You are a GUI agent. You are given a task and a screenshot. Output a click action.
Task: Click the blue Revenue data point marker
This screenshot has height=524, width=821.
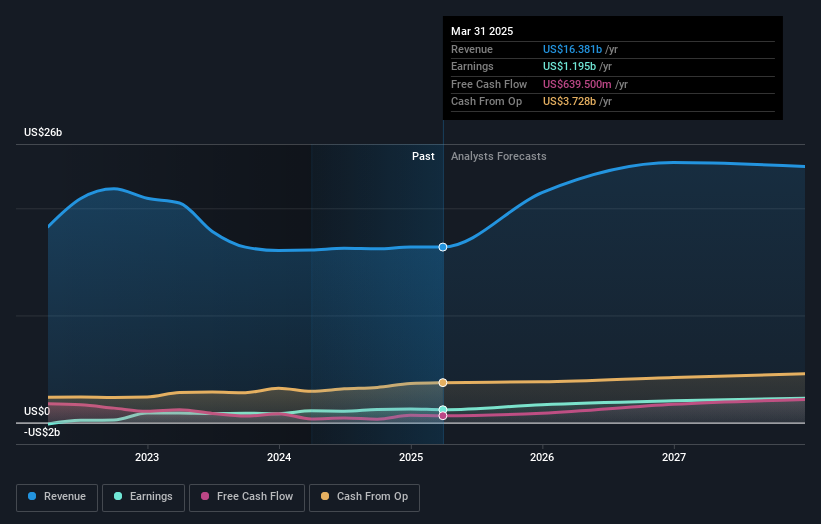coord(443,247)
